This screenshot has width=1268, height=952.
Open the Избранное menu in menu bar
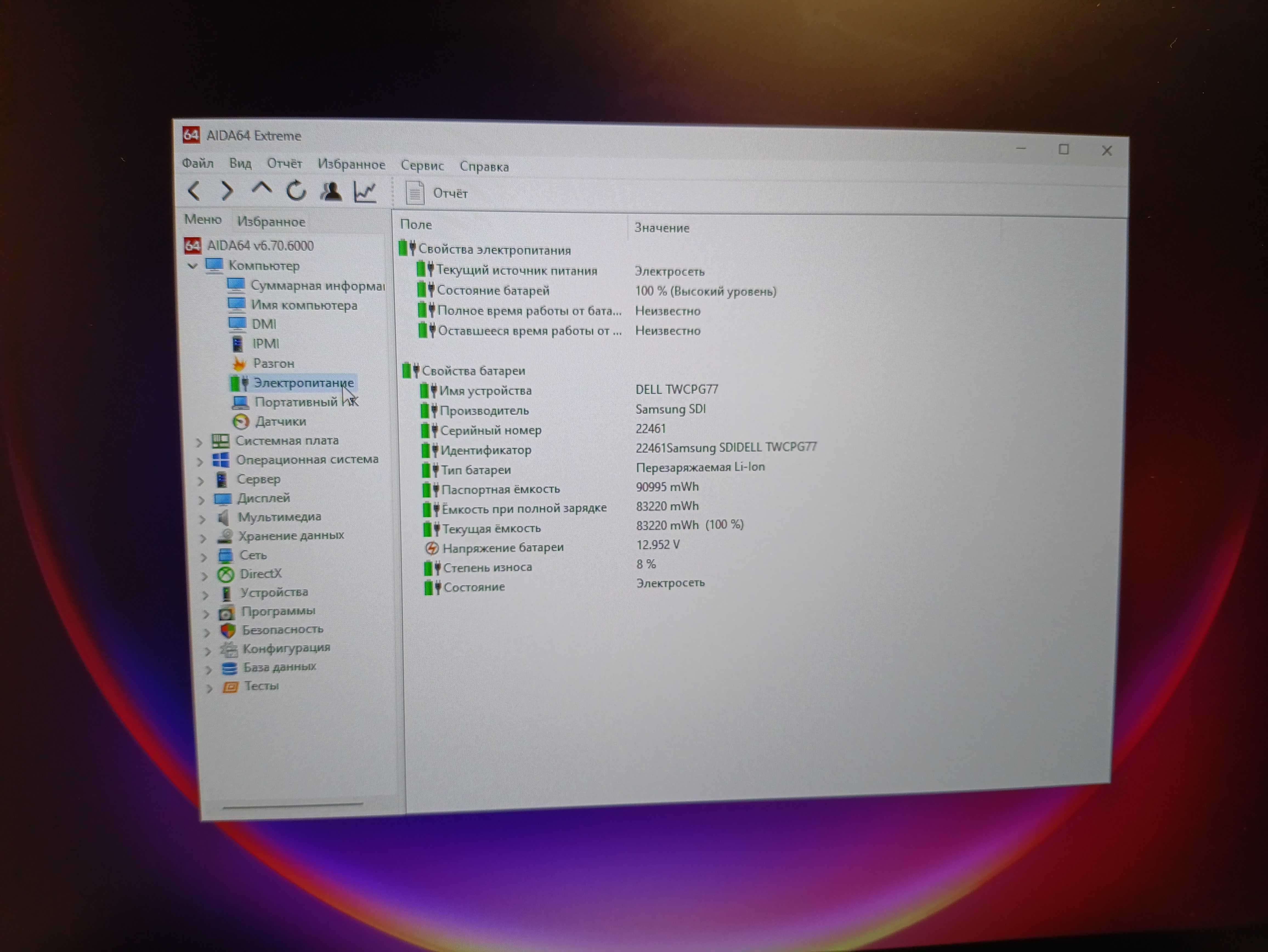(351, 165)
